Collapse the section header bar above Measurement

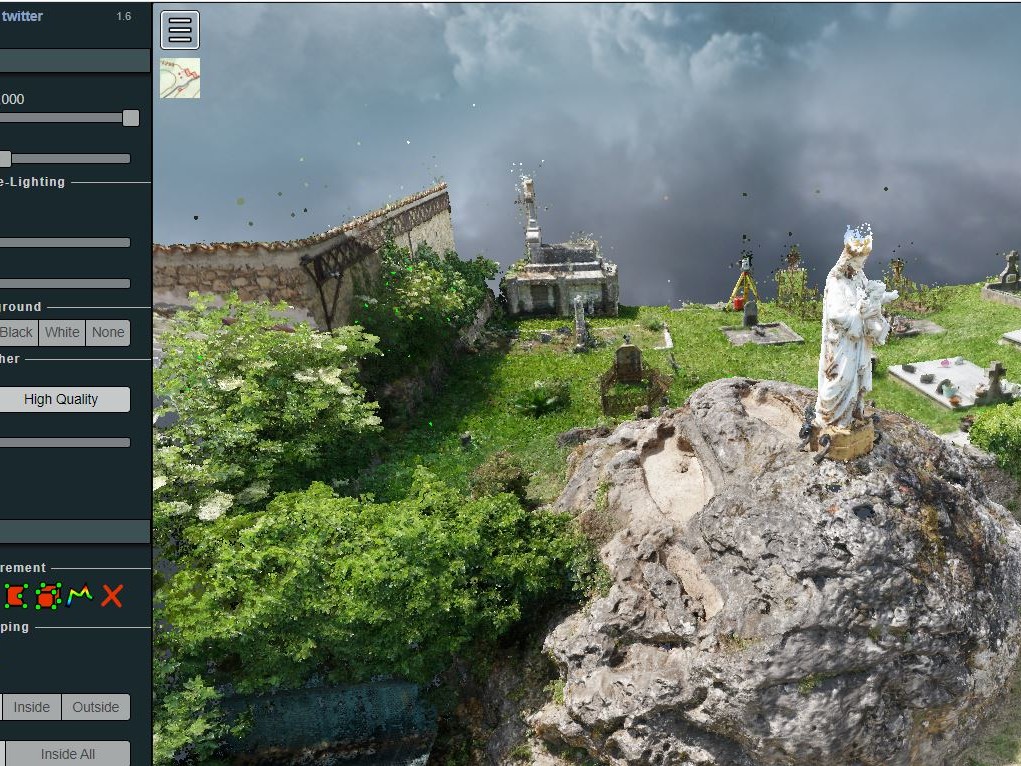(x=75, y=531)
